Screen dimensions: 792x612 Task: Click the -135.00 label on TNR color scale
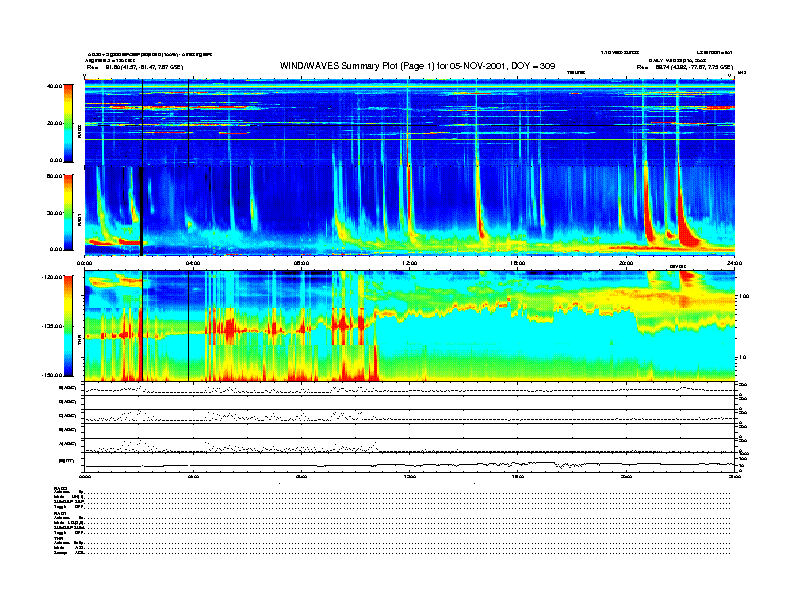tap(52, 326)
